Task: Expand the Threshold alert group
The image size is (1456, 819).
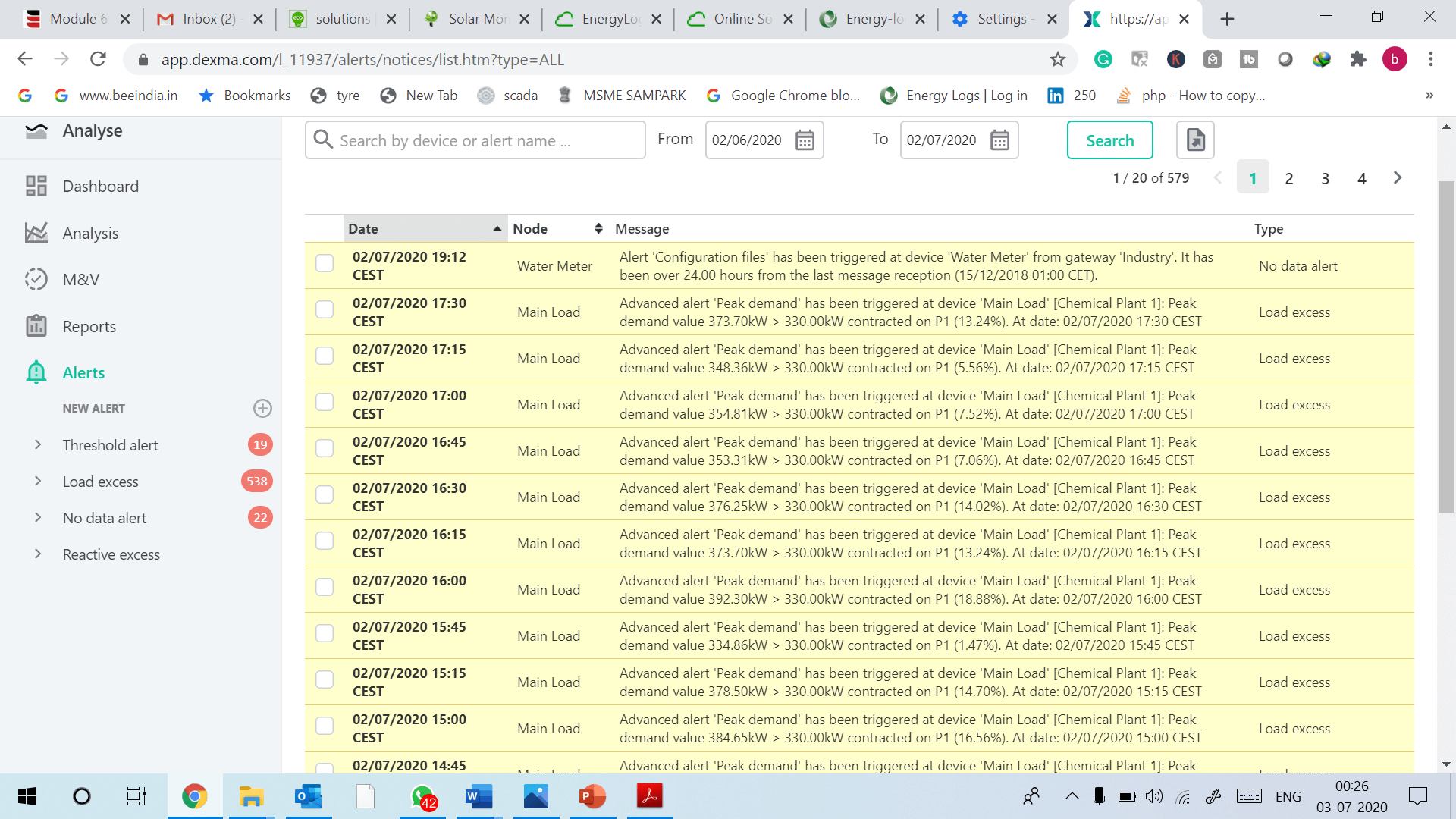Action: point(38,445)
